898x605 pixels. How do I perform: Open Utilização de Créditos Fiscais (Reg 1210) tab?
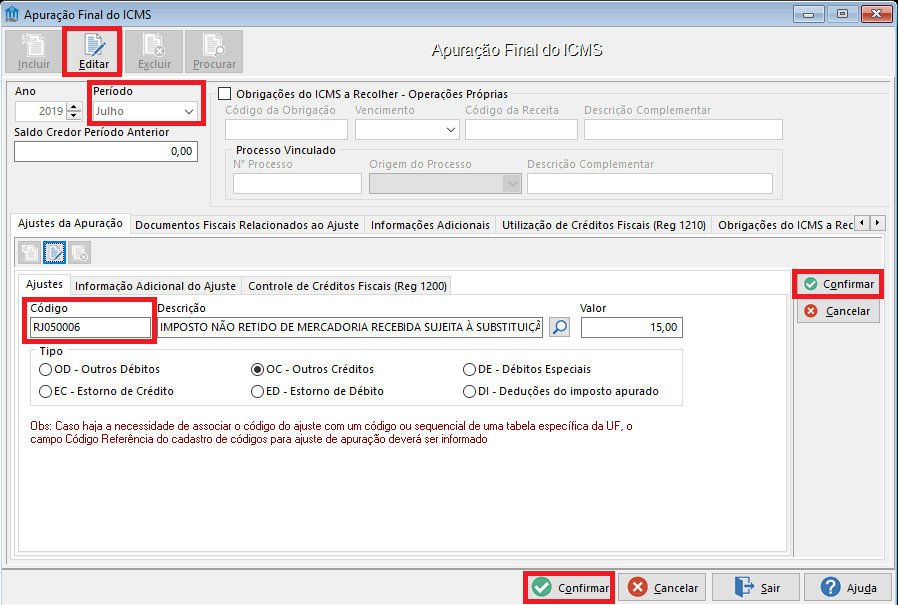604,225
